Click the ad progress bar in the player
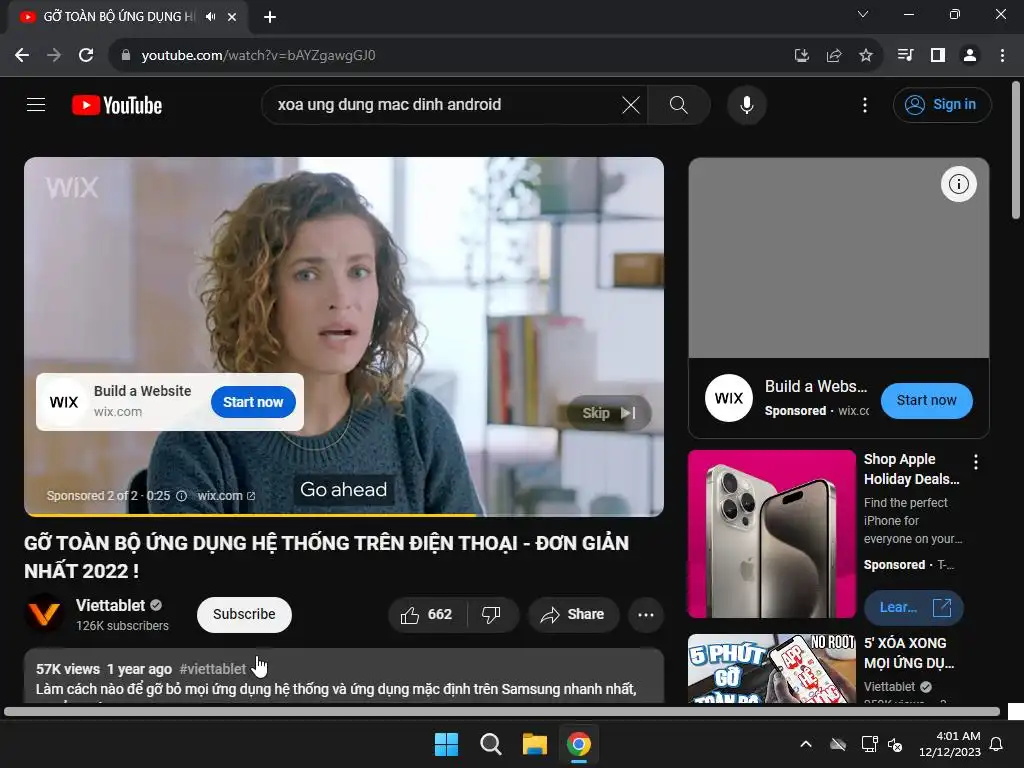 pos(344,515)
